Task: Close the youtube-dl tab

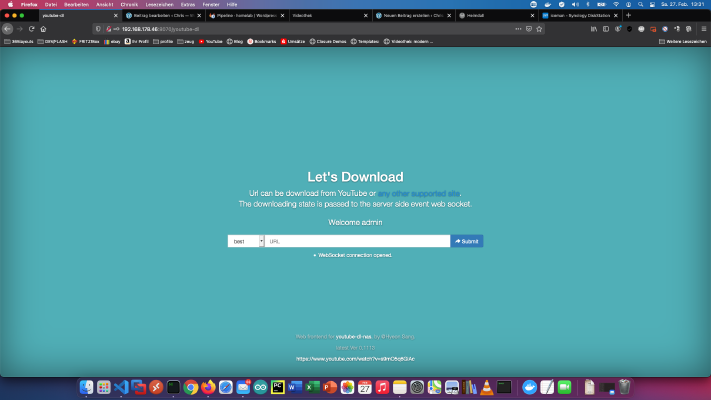Action: (x=115, y=15)
